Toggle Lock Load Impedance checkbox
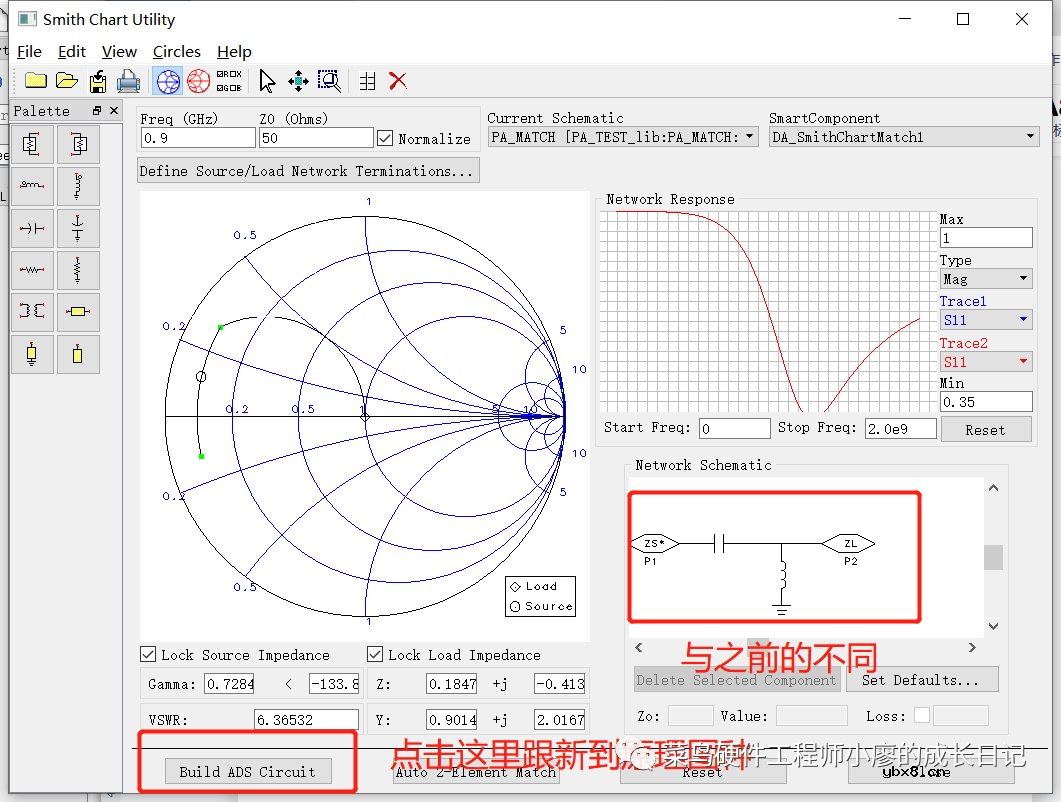This screenshot has height=802, width=1061. pos(376,655)
